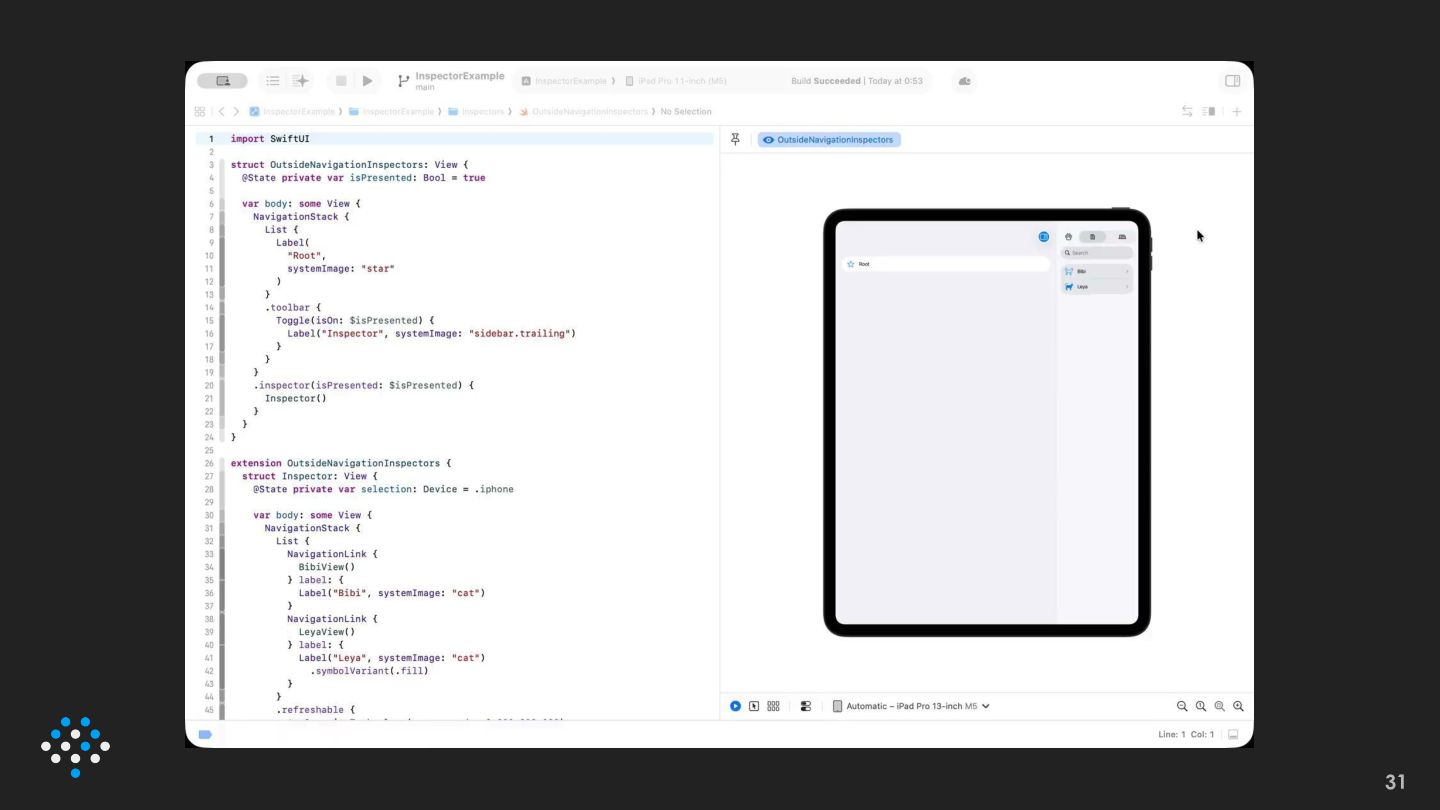The image size is (1440, 810).
Task: Add a new editor with plus button
Action: 1236,112
